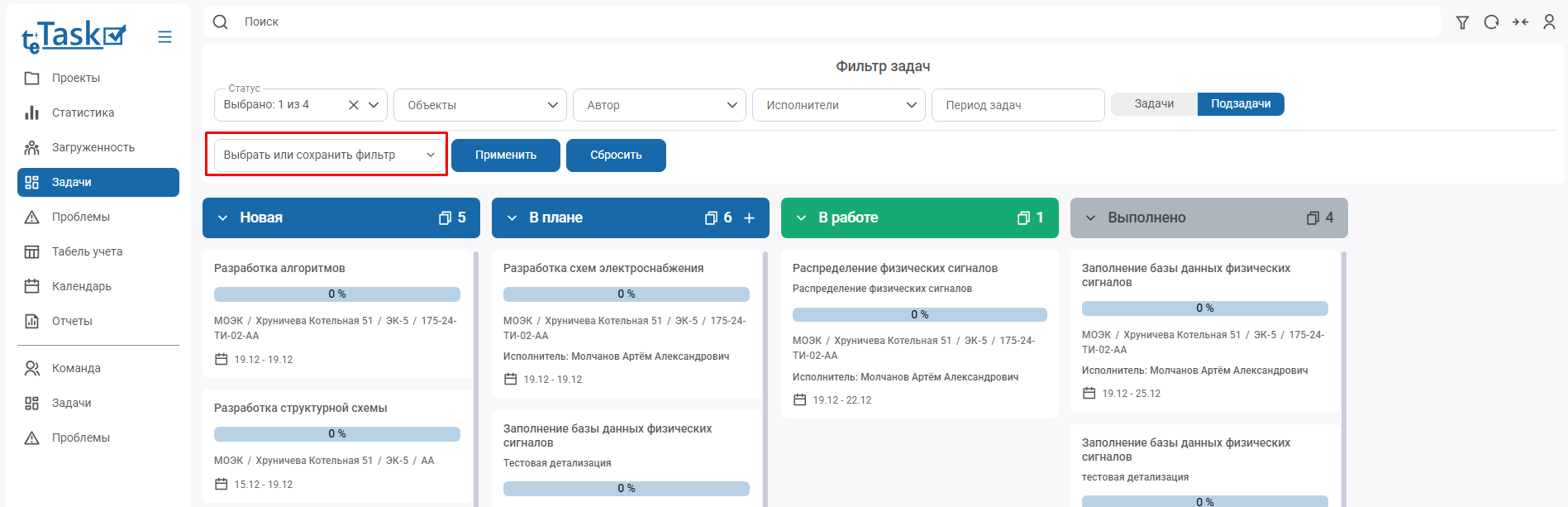Click the search magnifier icon
The image size is (1568, 507).
[x=221, y=22]
